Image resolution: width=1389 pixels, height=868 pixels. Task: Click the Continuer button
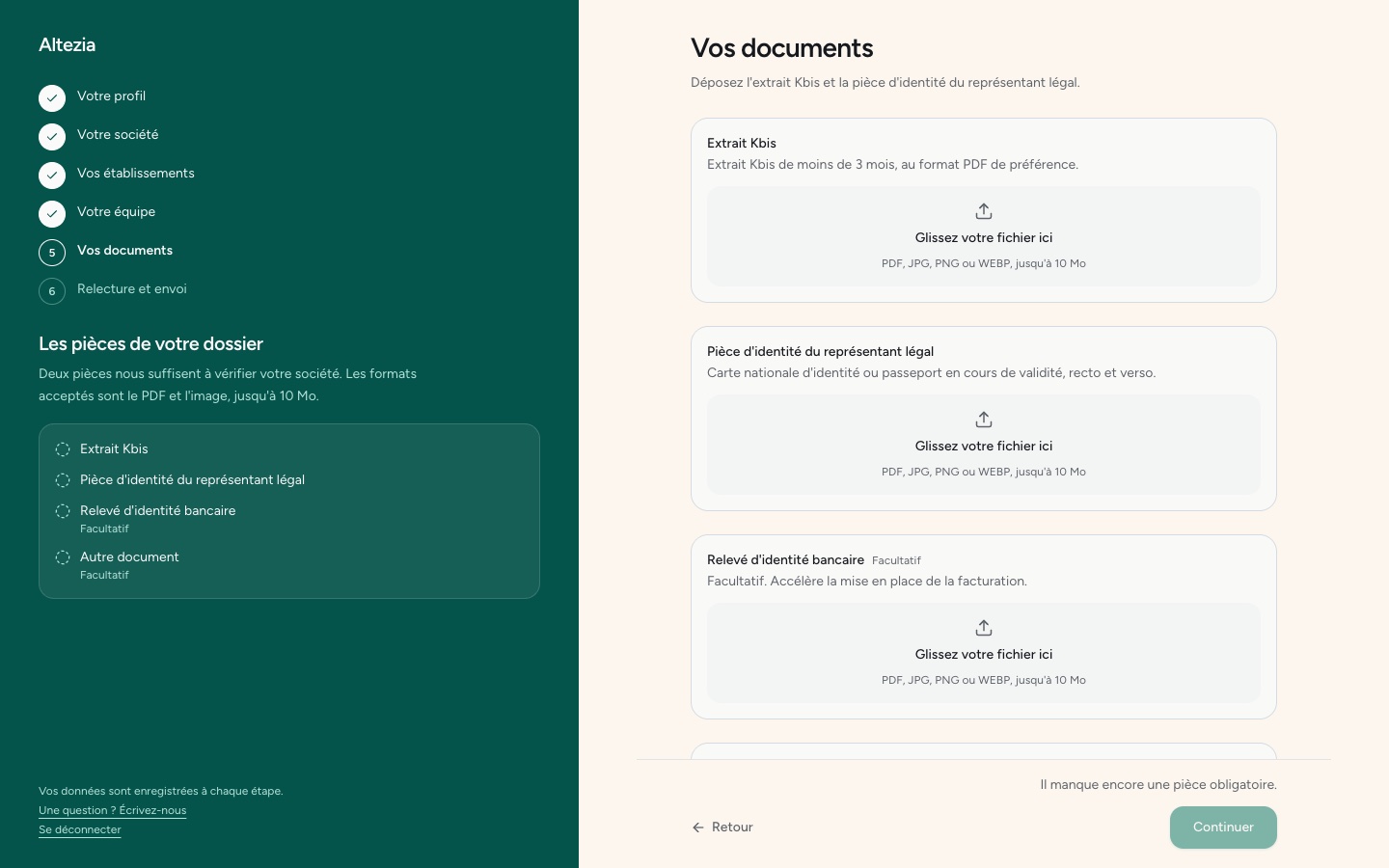[x=1223, y=827]
